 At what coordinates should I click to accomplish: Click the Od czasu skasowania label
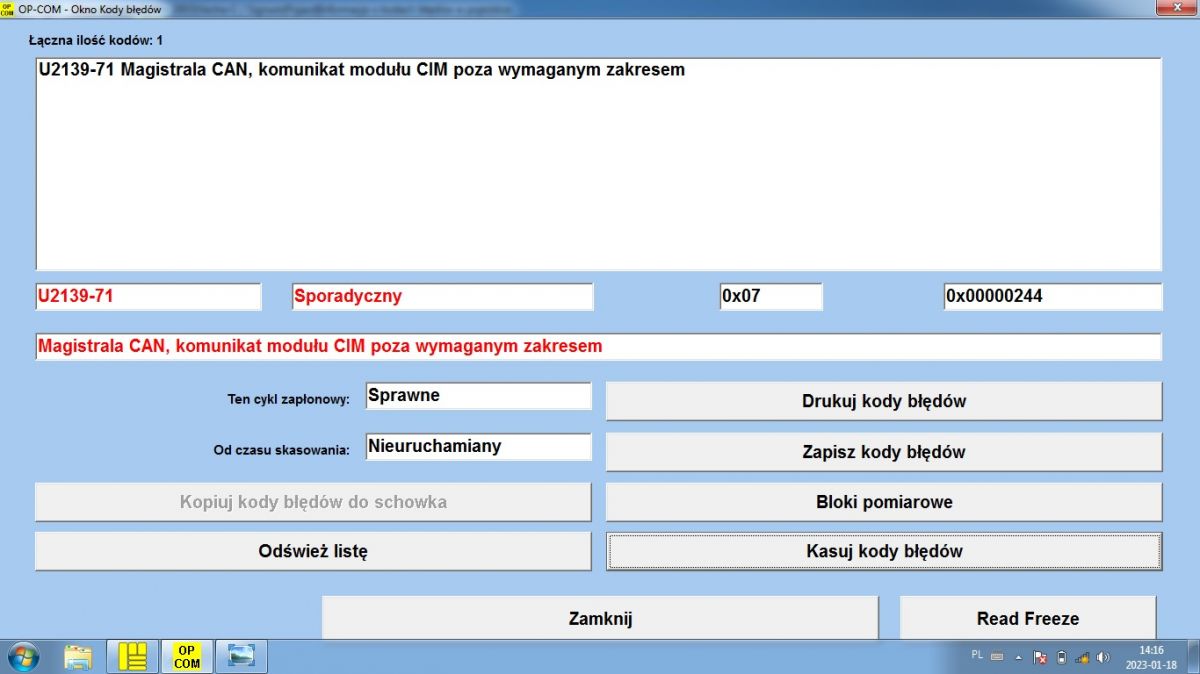[x=282, y=450]
